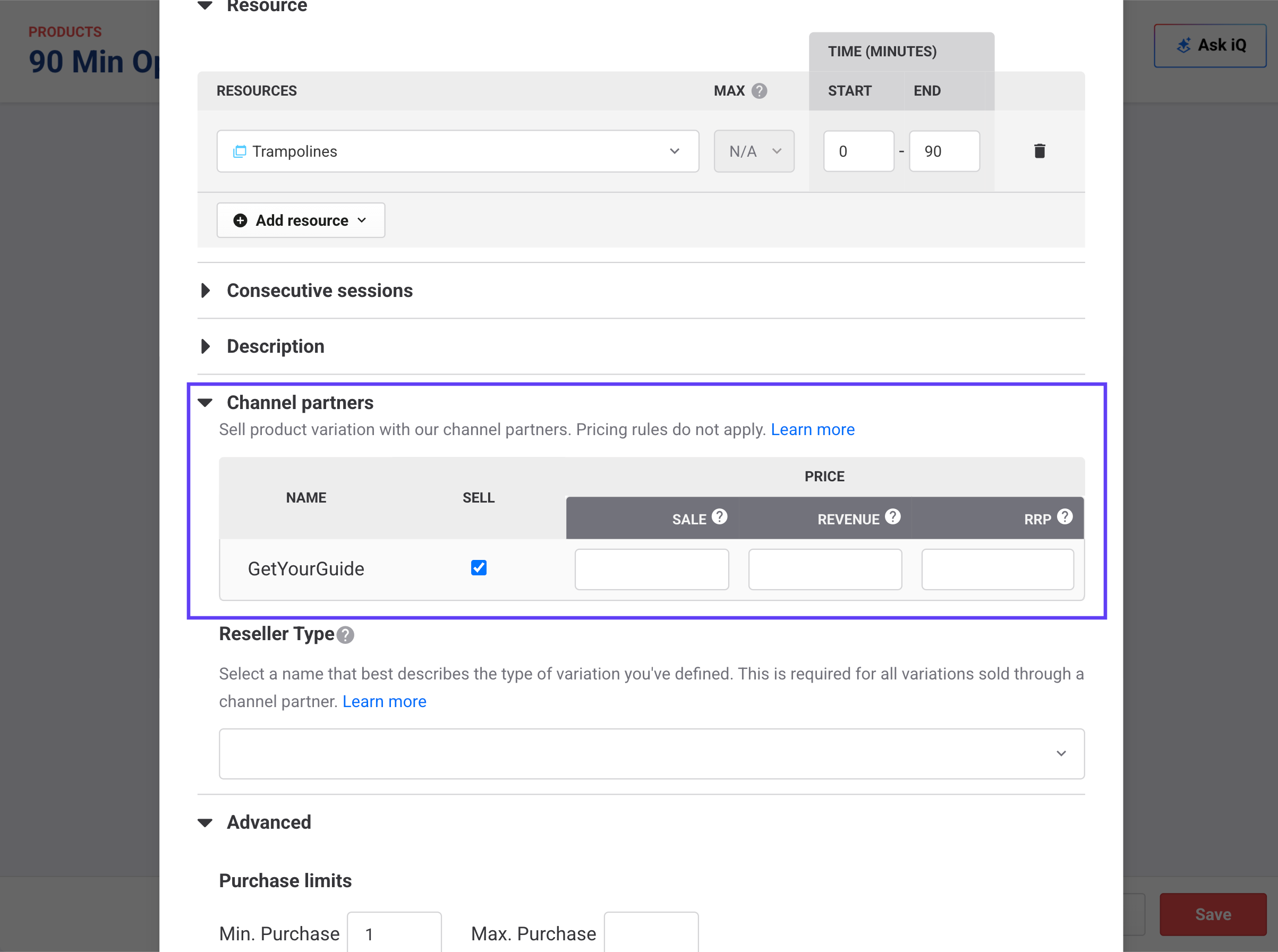Collapse the Advanced section
The width and height of the screenshot is (1278, 952).
[205, 822]
